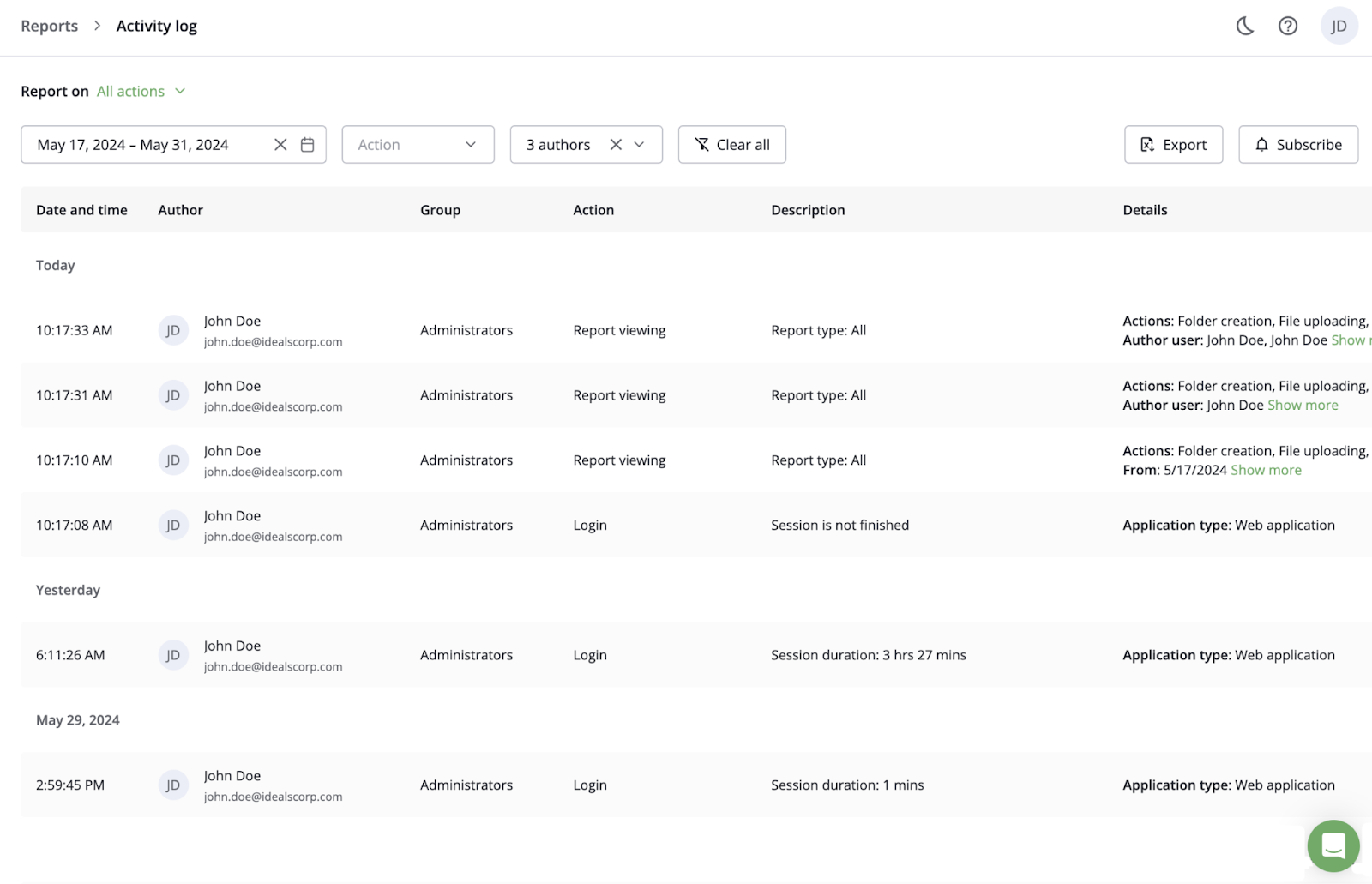This screenshot has height=884, width=1372.
Task: Click Application type in 2:59:45 PM row
Action: 1229,785
